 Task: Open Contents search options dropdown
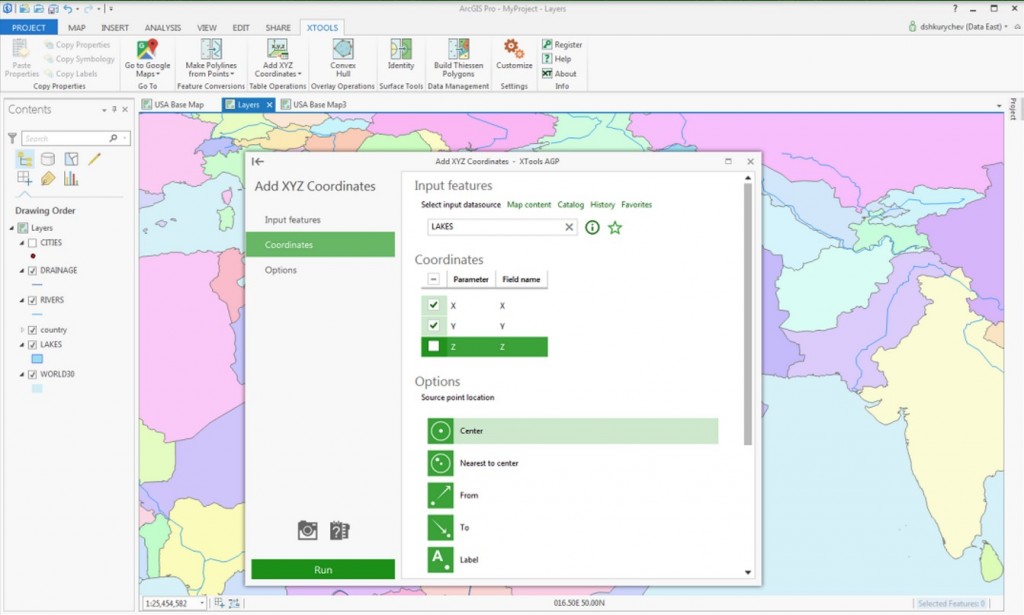pyautogui.click(x=125, y=138)
